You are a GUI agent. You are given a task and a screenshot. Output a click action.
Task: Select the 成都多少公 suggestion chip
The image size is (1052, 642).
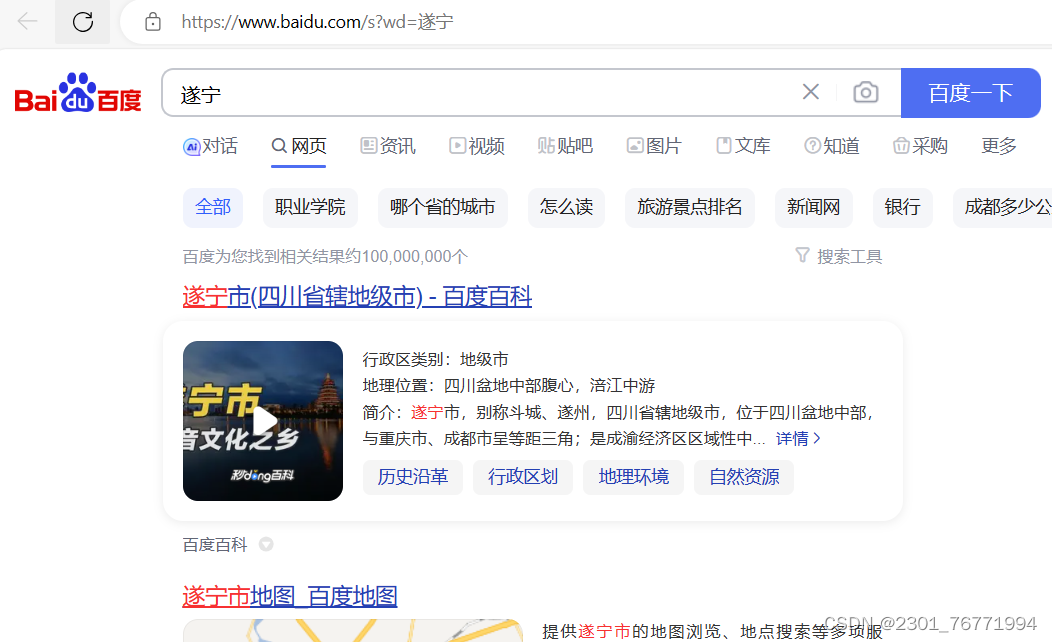(1002, 207)
